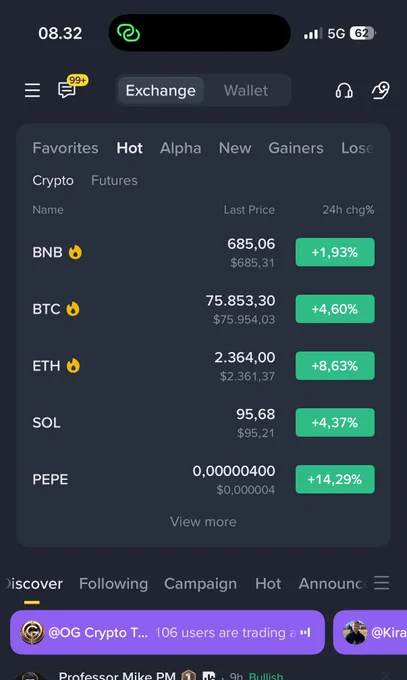Switch to Wallet mode

246,90
